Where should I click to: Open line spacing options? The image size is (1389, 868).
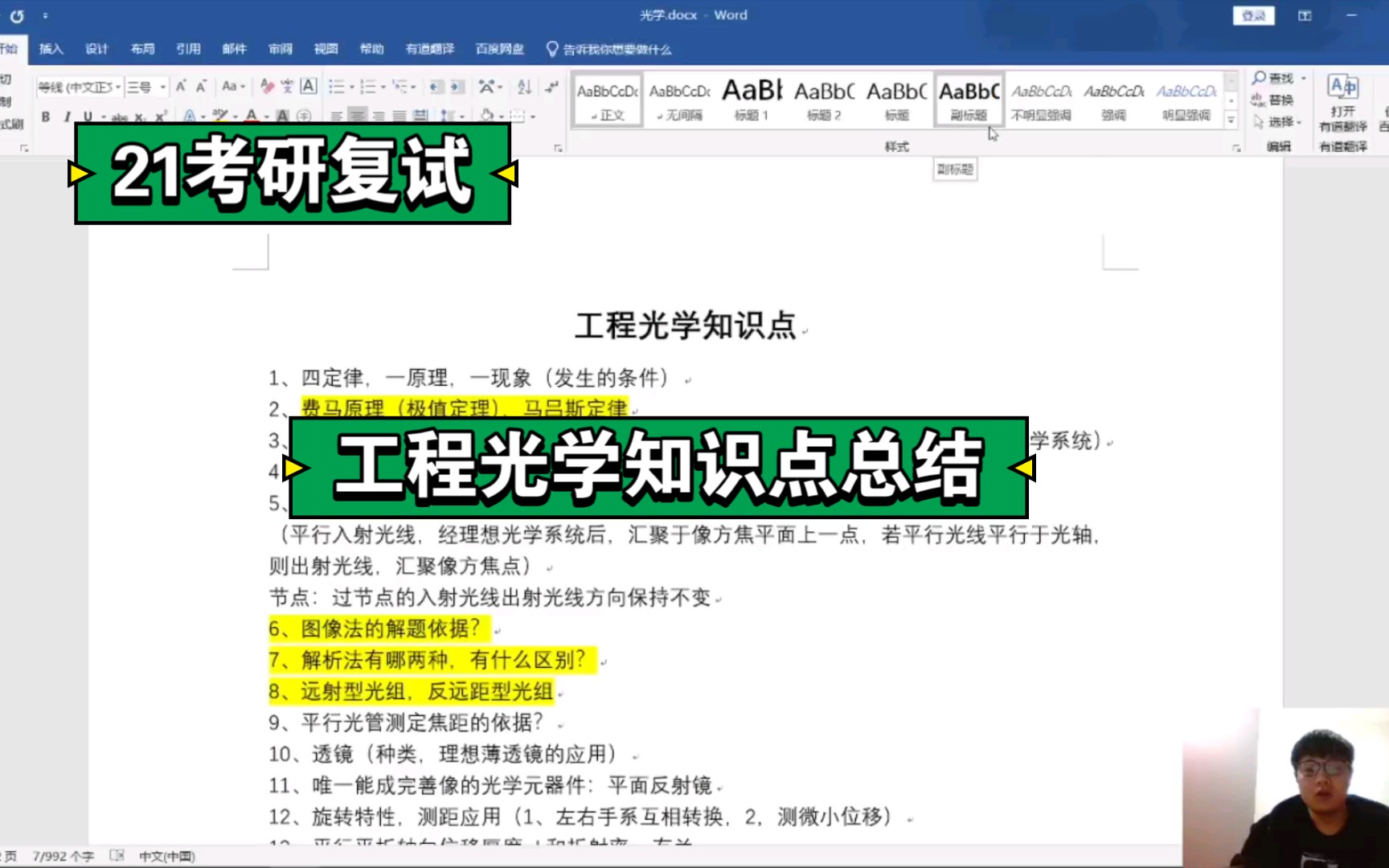[453, 117]
